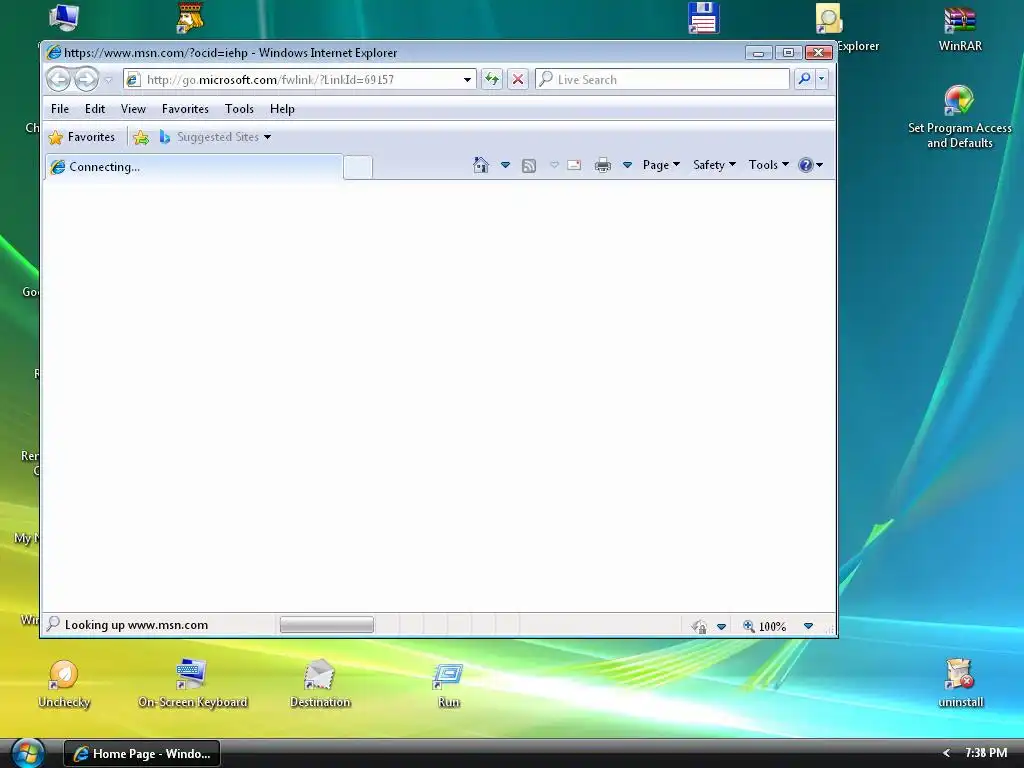The height and width of the screenshot is (768, 1024).
Task: Expand the address bar history dropdown
Action: click(467, 80)
